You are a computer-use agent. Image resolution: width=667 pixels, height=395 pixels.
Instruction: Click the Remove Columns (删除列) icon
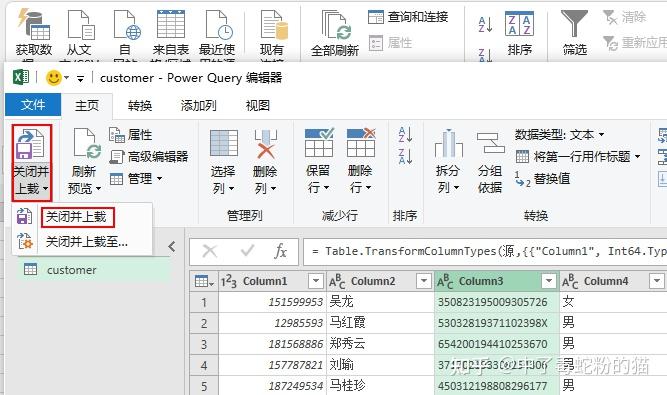265,144
